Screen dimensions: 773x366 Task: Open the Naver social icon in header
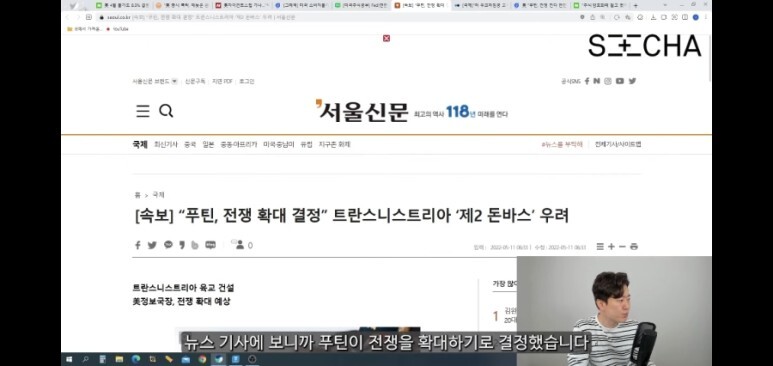[597, 81]
